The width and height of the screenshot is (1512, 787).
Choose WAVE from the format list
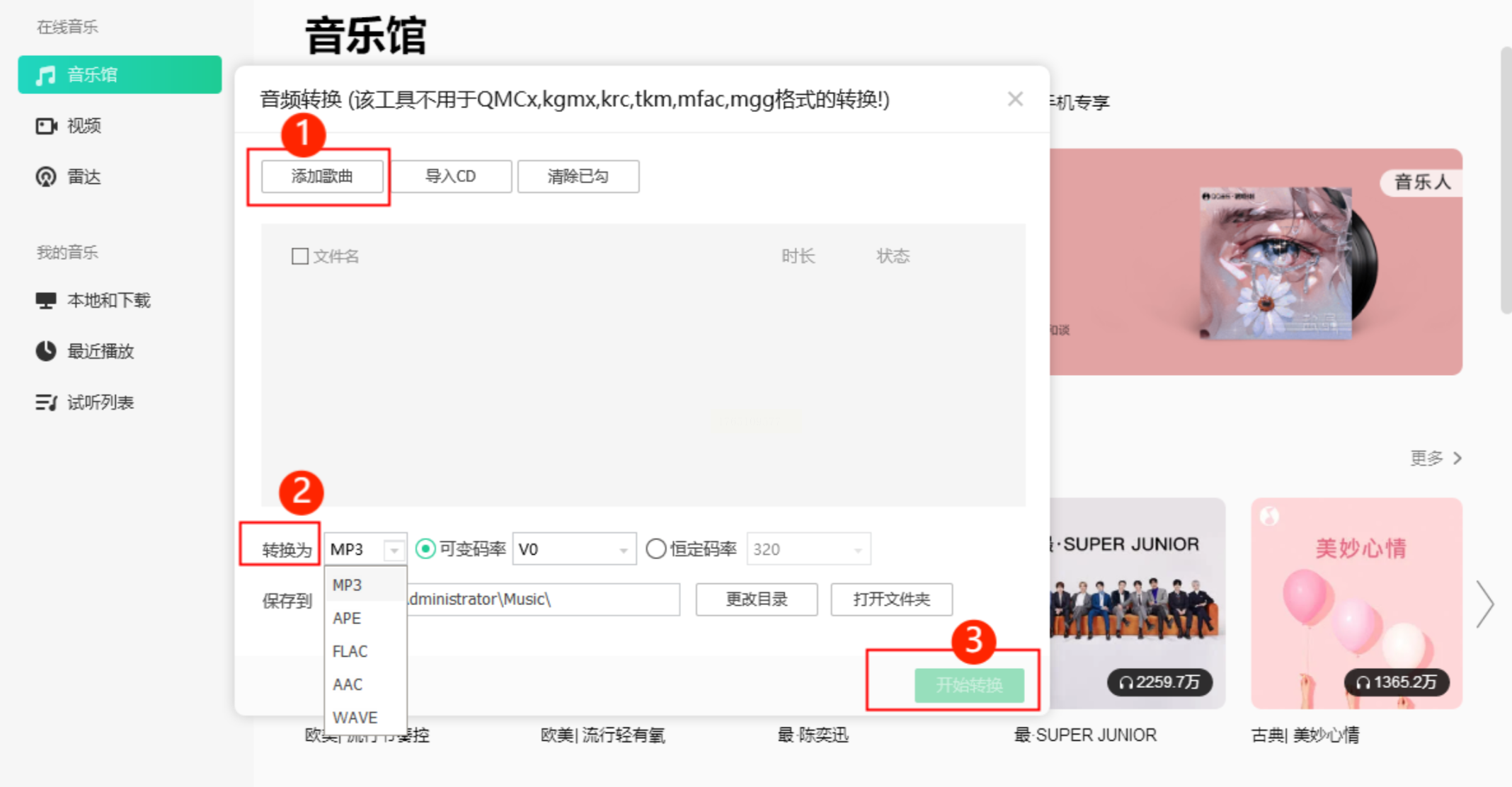click(x=355, y=718)
